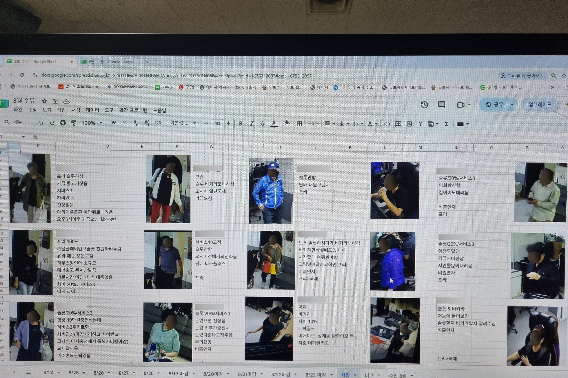The height and width of the screenshot is (378, 568).
Task: Open the comments panel speech bubble icon
Action: pos(441,104)
